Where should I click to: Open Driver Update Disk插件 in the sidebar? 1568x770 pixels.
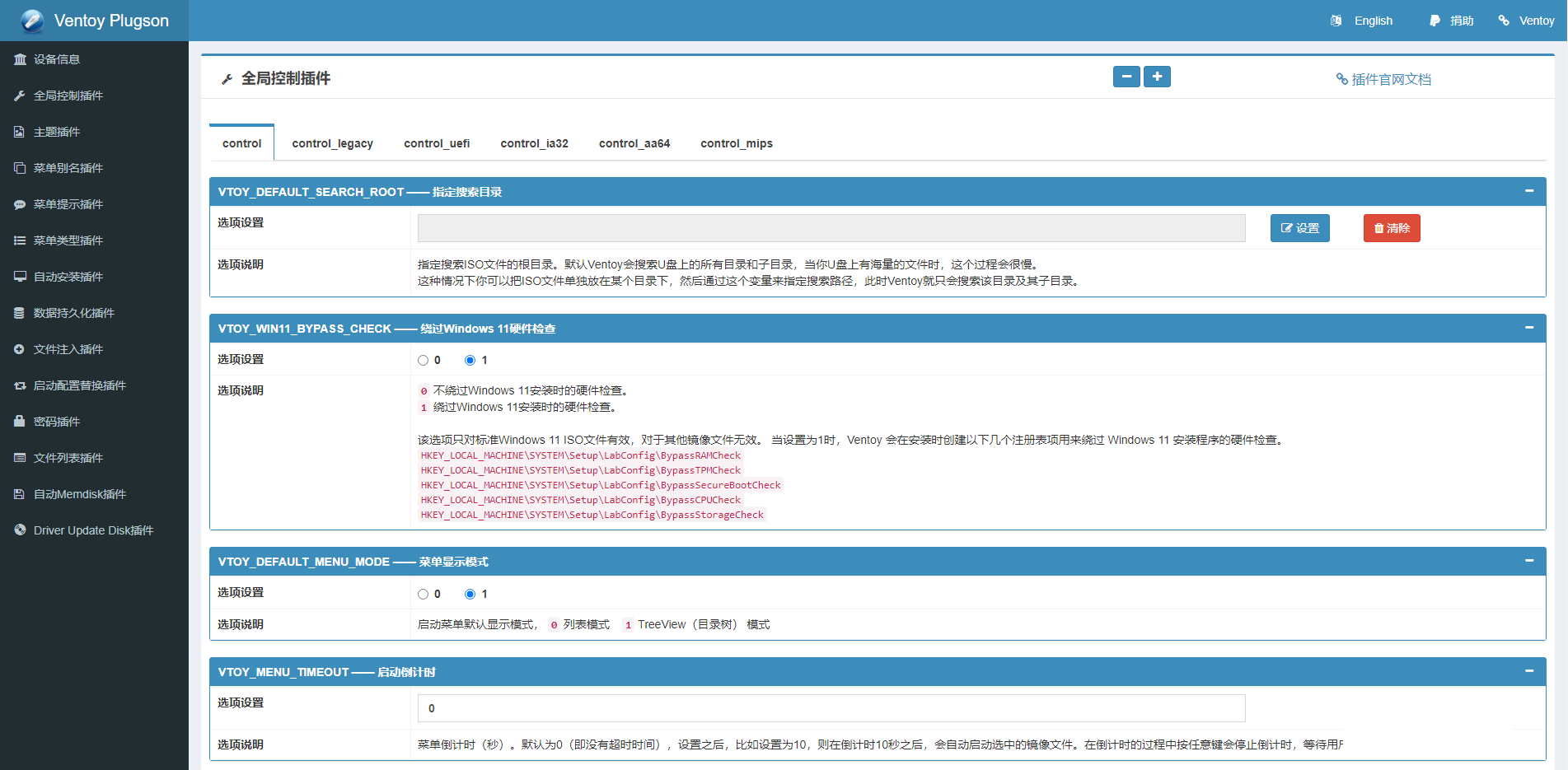(x=94, y=530)
